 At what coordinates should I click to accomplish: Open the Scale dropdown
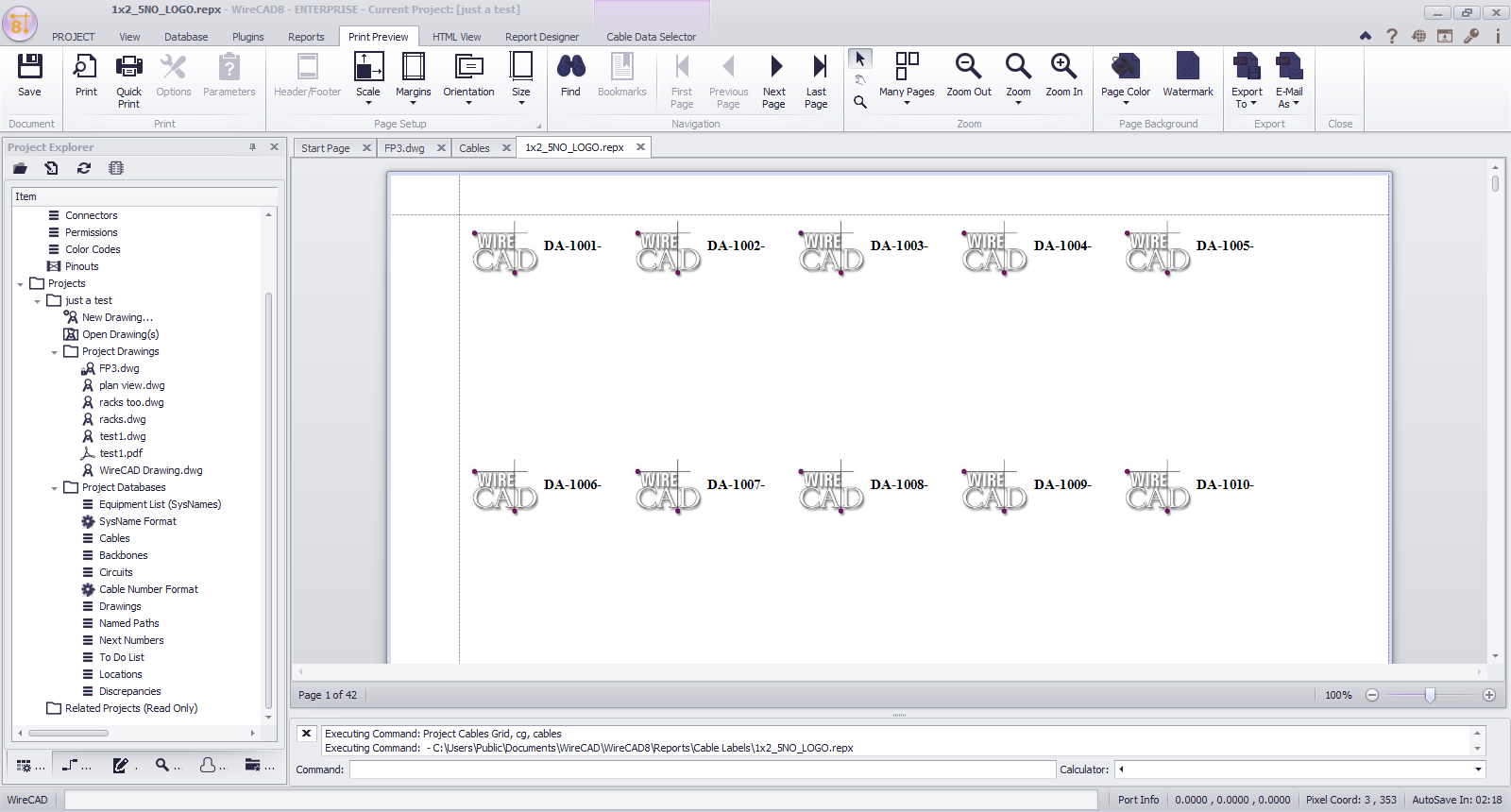click(368, 79)
